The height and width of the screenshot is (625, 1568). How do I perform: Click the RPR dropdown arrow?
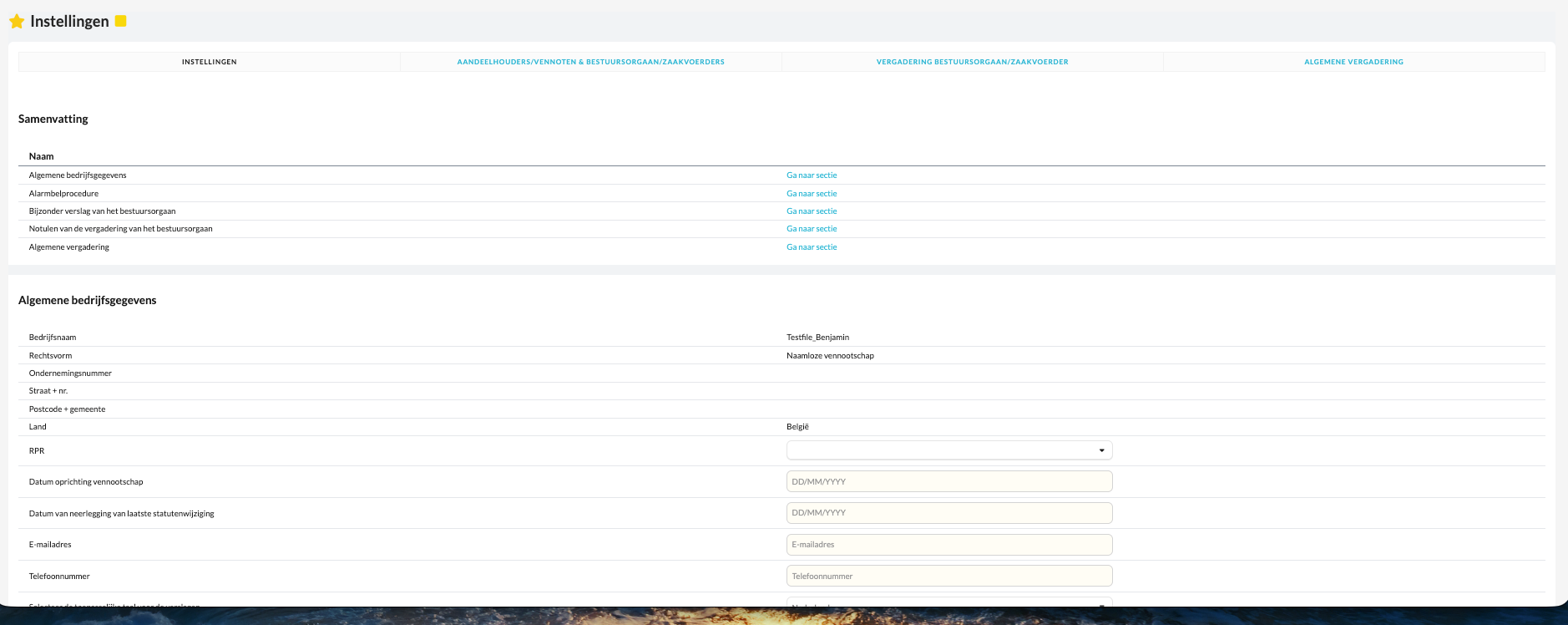pyautogui.click(x=1101, y=450)
